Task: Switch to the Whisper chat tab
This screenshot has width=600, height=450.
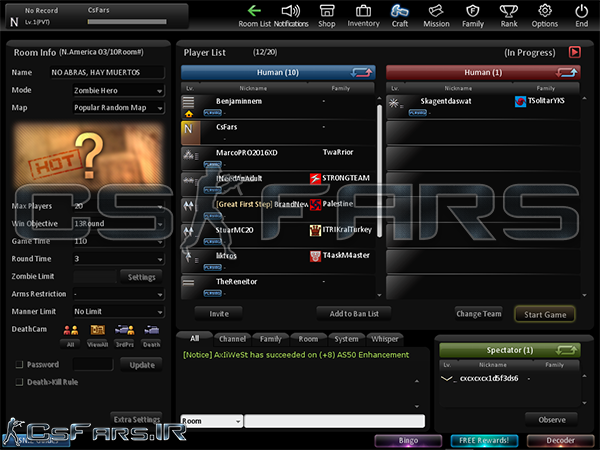Action: click(x=385, y=339)
